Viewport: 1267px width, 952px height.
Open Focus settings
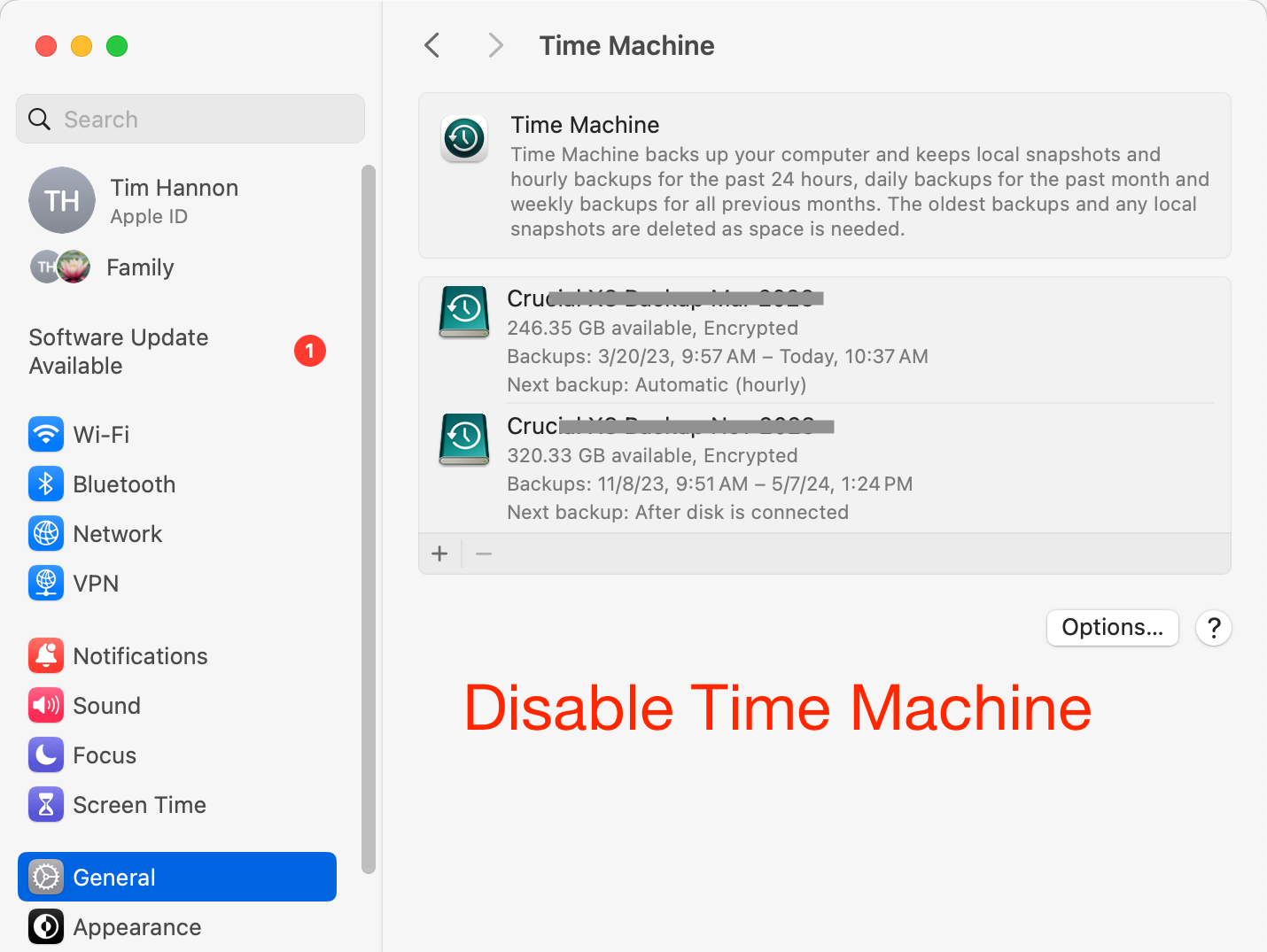click(105, 755)
